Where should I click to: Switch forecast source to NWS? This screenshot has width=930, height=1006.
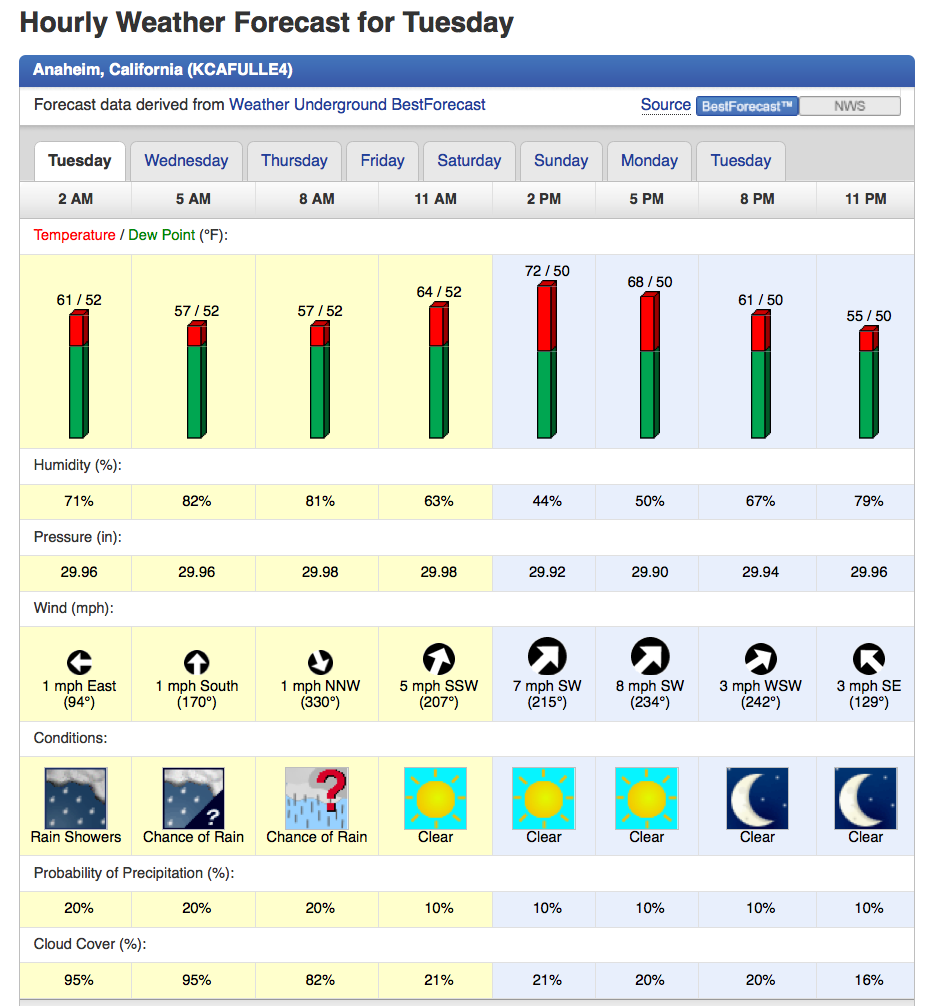pos(850,106)
